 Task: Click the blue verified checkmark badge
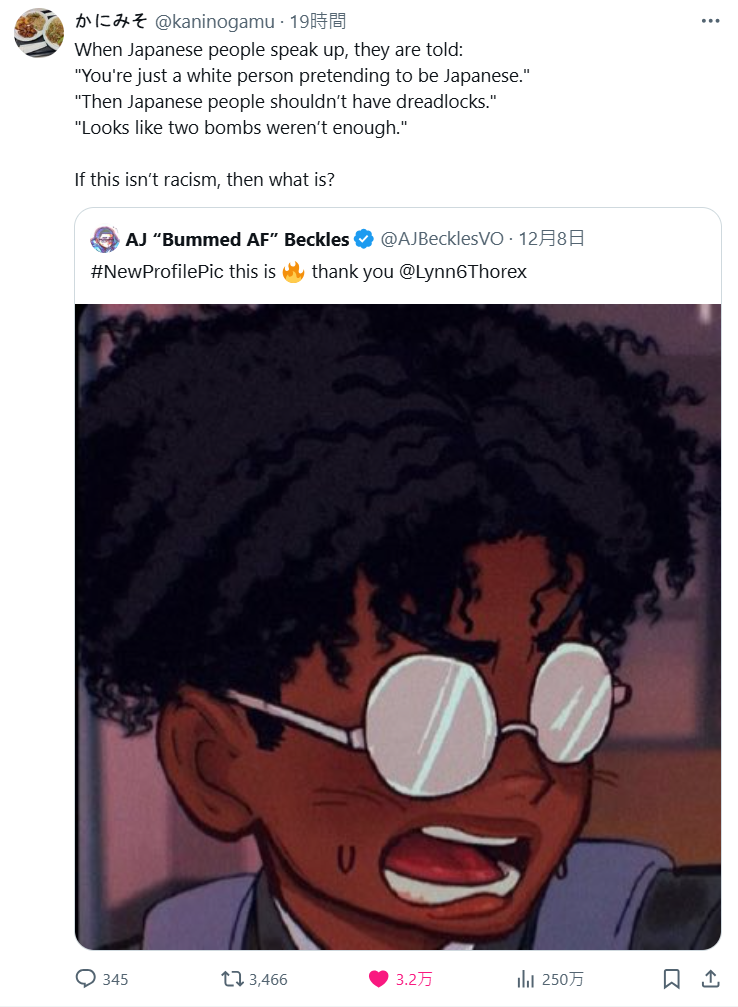(365, 239)
